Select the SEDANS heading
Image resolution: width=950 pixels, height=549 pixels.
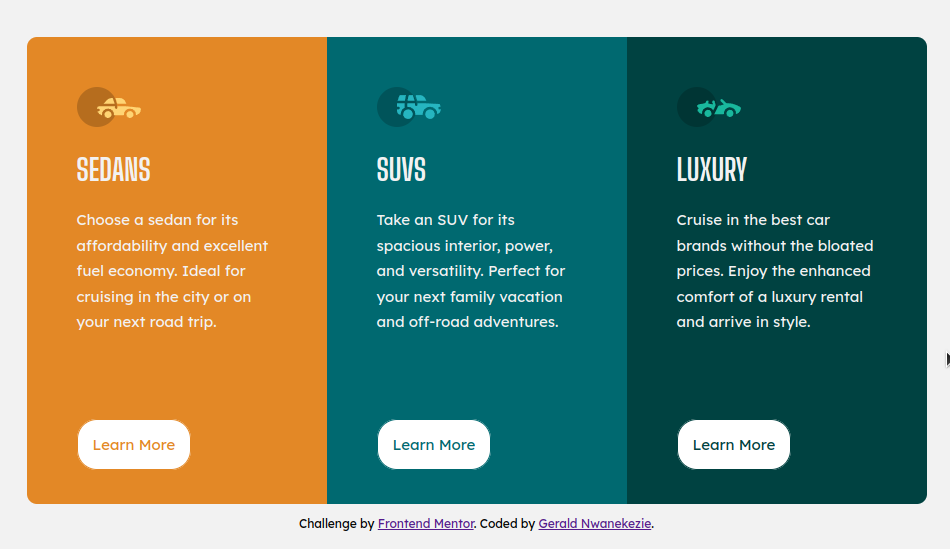pos(113,170)
